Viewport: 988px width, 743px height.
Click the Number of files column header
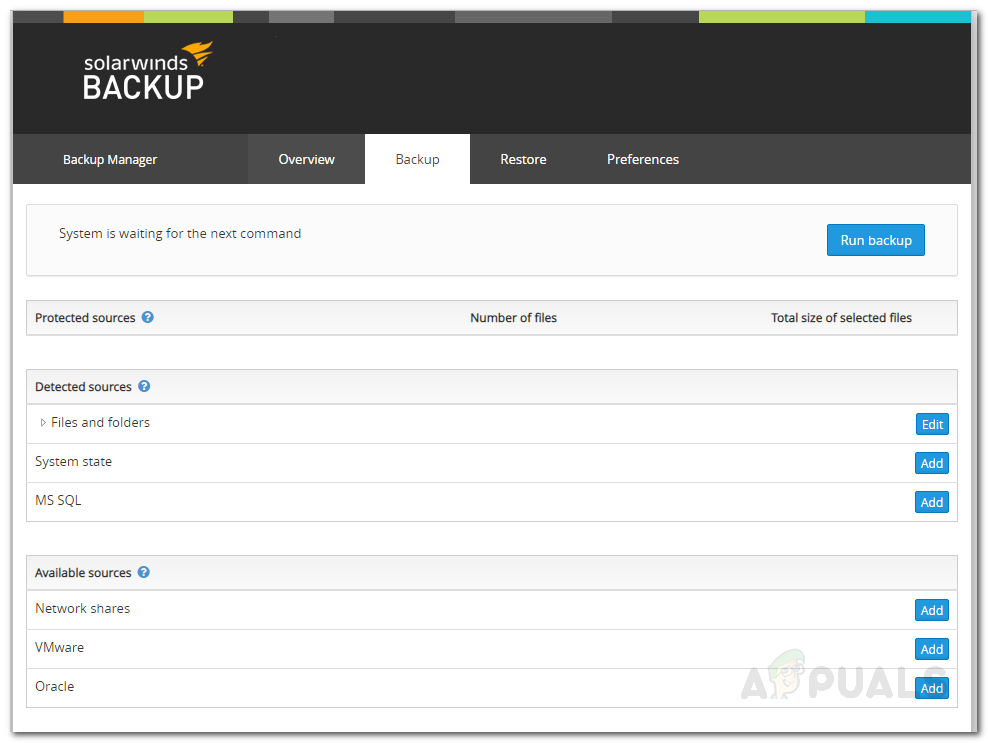(514, 318)
